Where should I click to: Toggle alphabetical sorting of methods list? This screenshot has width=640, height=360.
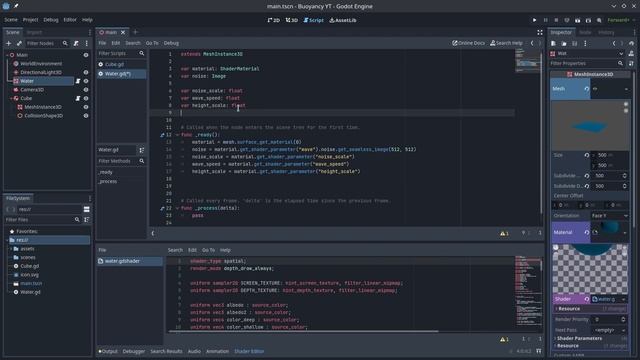(142, 150)
